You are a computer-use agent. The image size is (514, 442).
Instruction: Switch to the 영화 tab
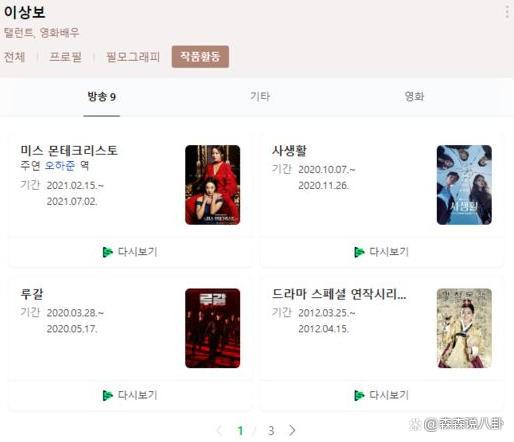[414, 97]
